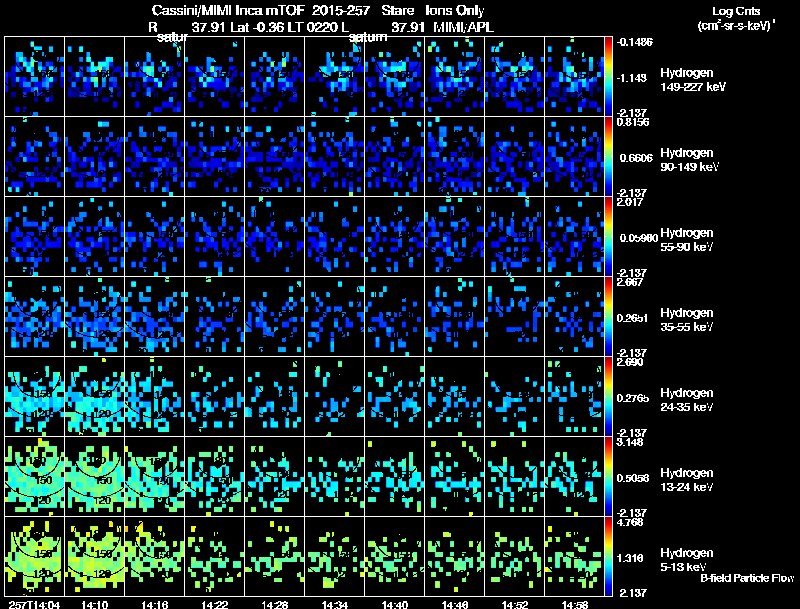800x609 pixels.
Task: Select the 14:22 time marker
Action: click(x=215, y=603)
